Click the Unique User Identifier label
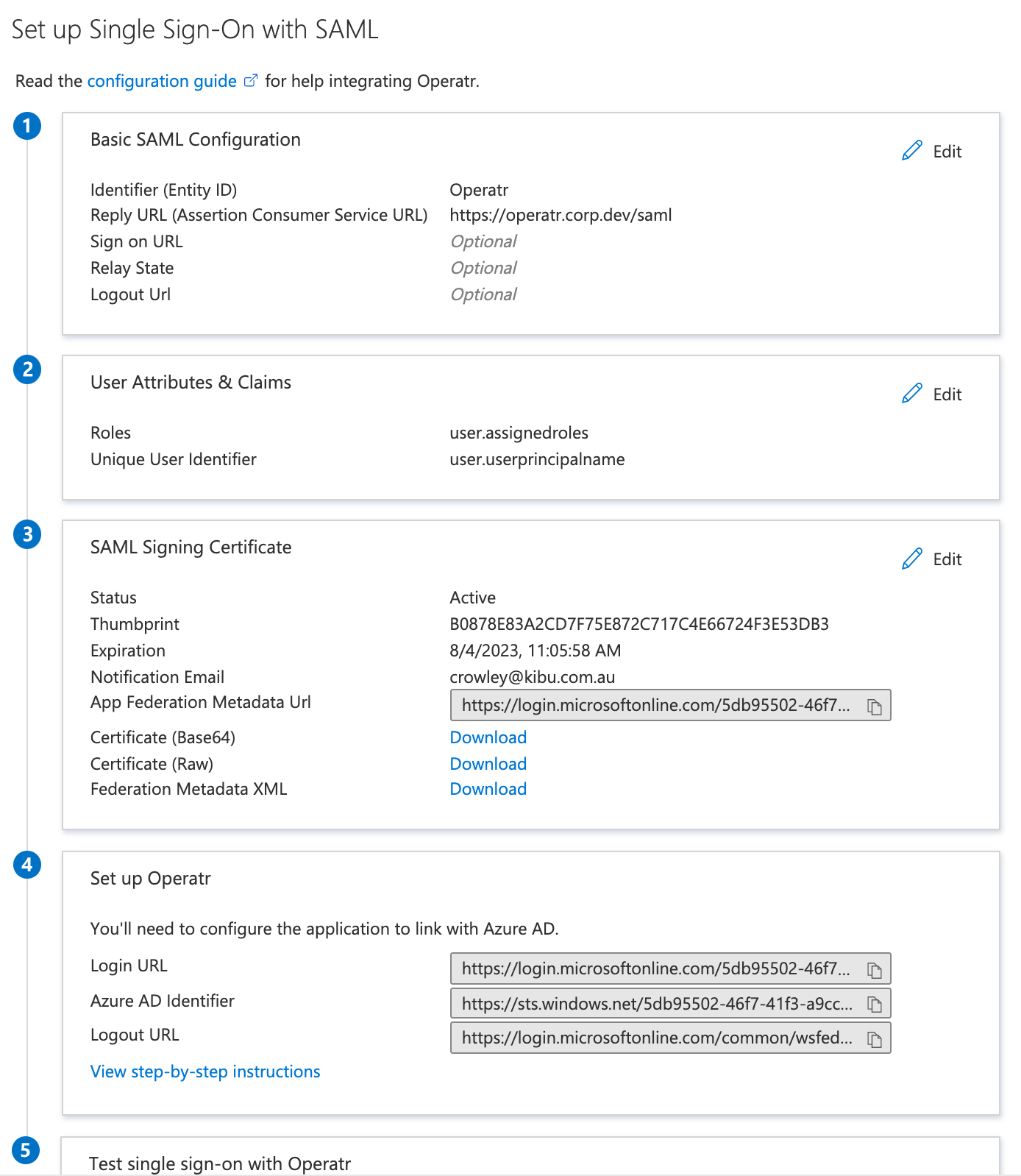Image resolution: width=1021 pixels, height=1176 pixels. (x=174, y=459)
